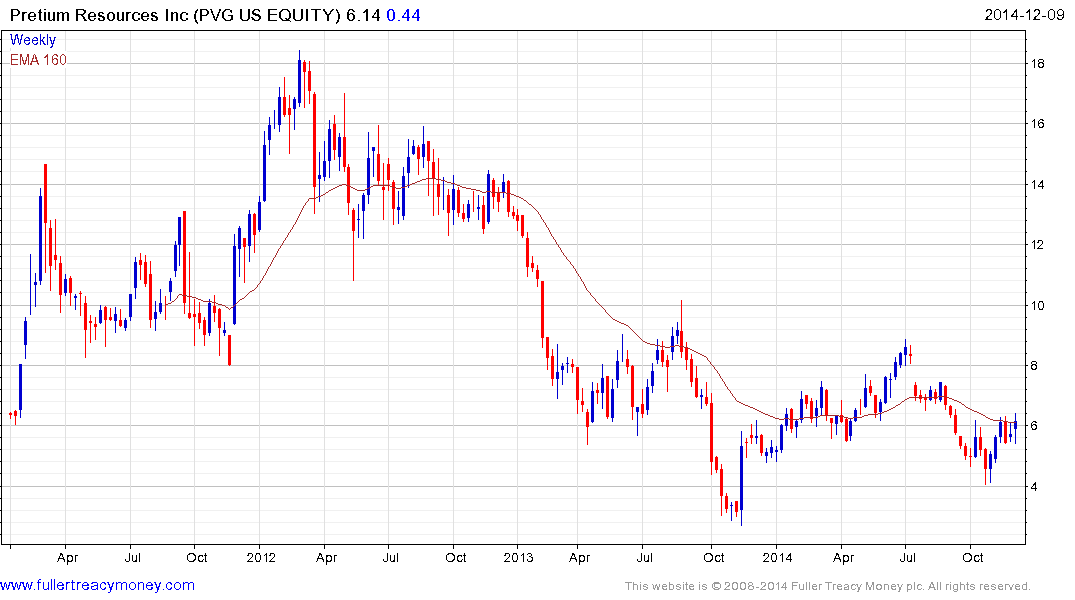Click the 'EMA 160' legend label

[38, 60]
